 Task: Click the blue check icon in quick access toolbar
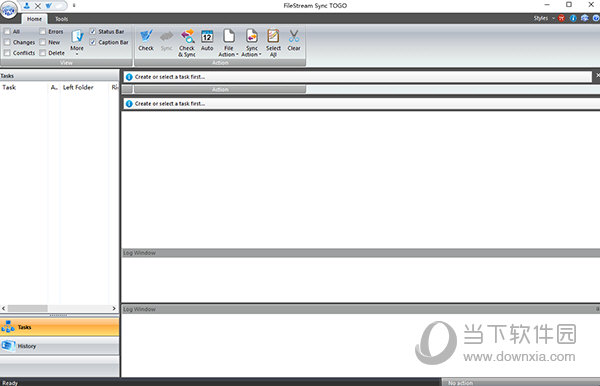coord(49,5)
